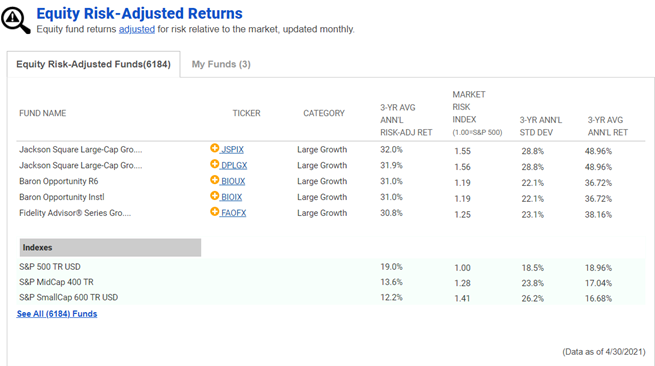Click the Indexes section header bar
Viewport: 655px width, 366px height.
coord(110,248)
